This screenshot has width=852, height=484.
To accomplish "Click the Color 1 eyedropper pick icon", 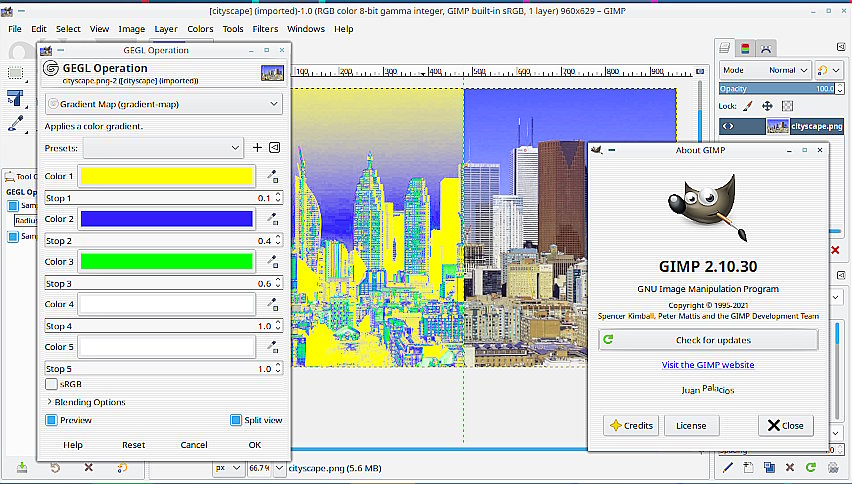I will tap(272, 176).
